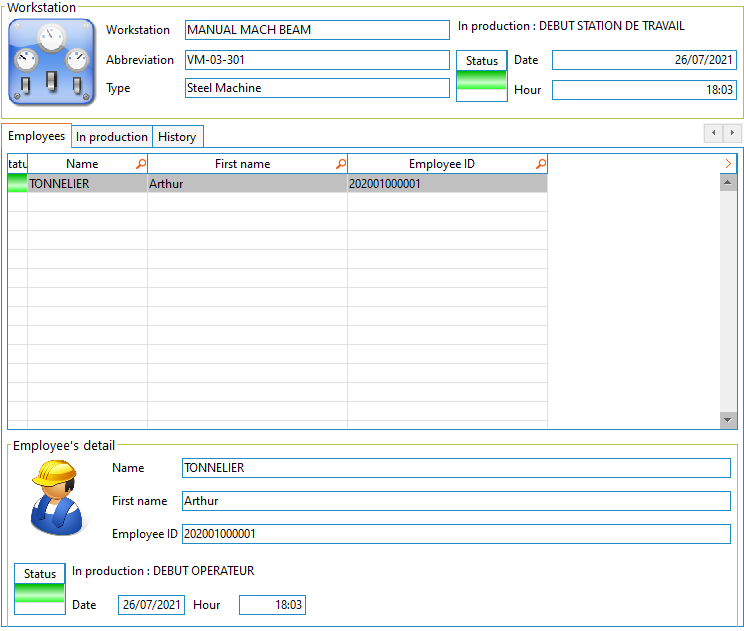
Task: Click the Employee ID column search icon
Action: point(540,164)
